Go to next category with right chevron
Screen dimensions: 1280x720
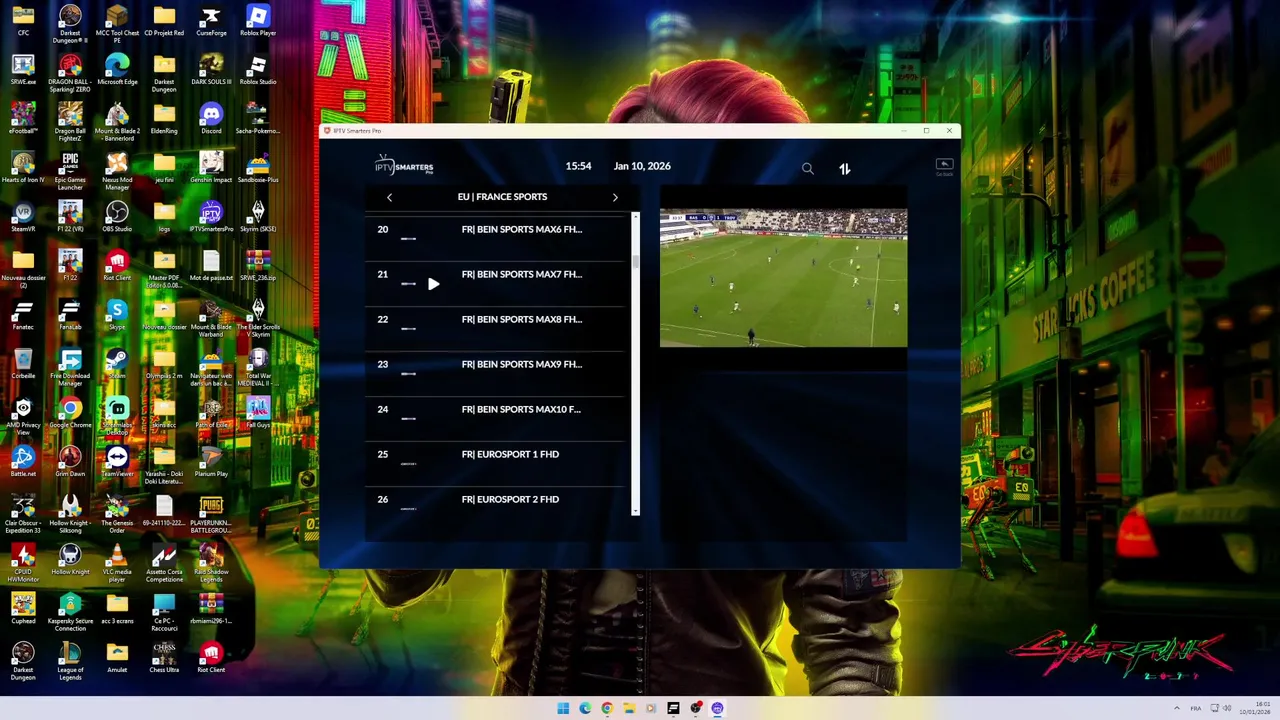[615, 197]
